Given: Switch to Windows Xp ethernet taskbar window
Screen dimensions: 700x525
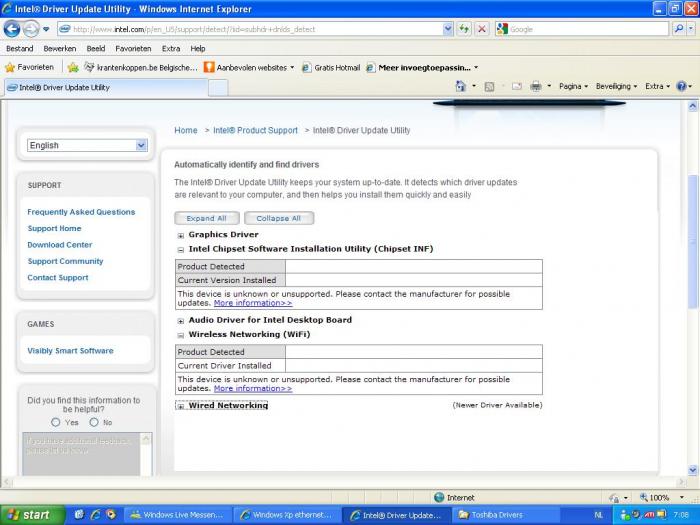Looking at the screenshot, I should (x=287, y=515).
